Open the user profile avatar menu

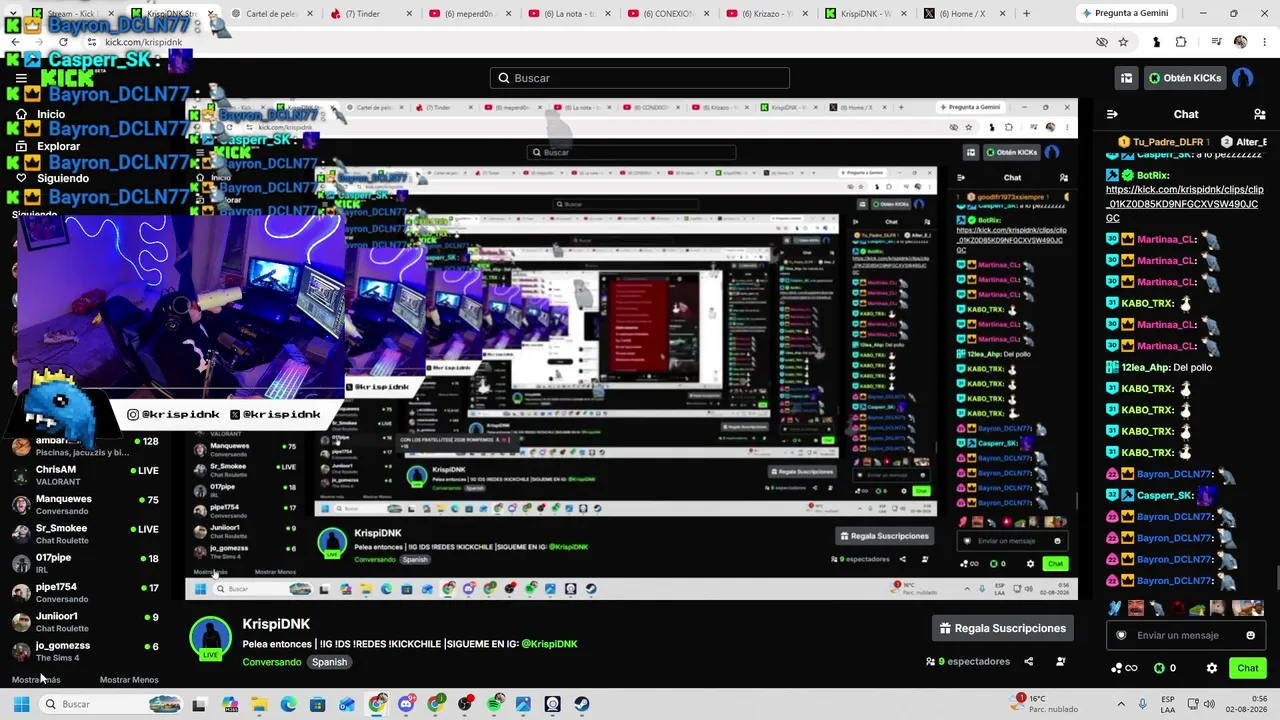pyautogui.click(x=1242, y=78)
